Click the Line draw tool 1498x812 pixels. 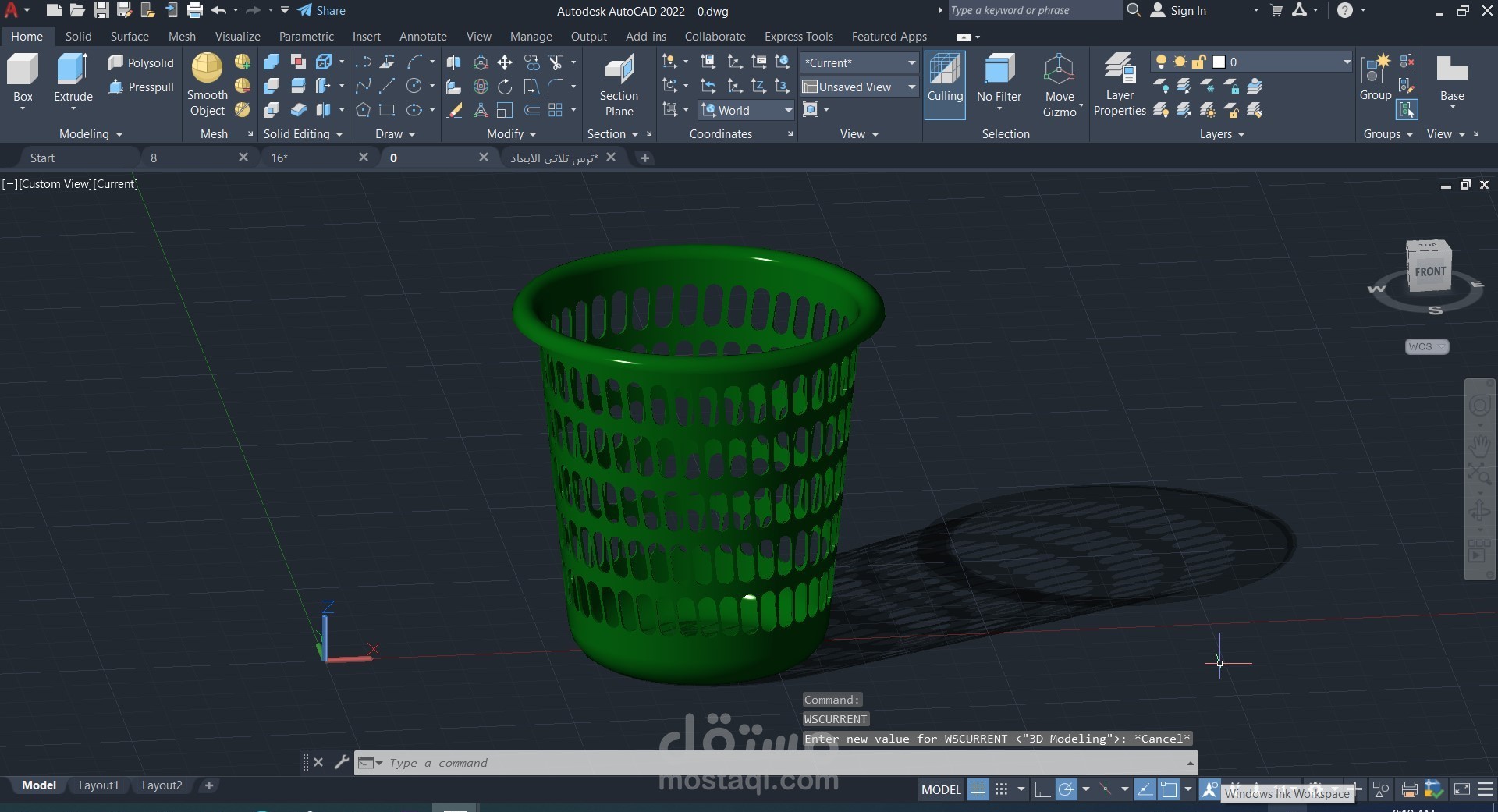click(x=388, y=87)
